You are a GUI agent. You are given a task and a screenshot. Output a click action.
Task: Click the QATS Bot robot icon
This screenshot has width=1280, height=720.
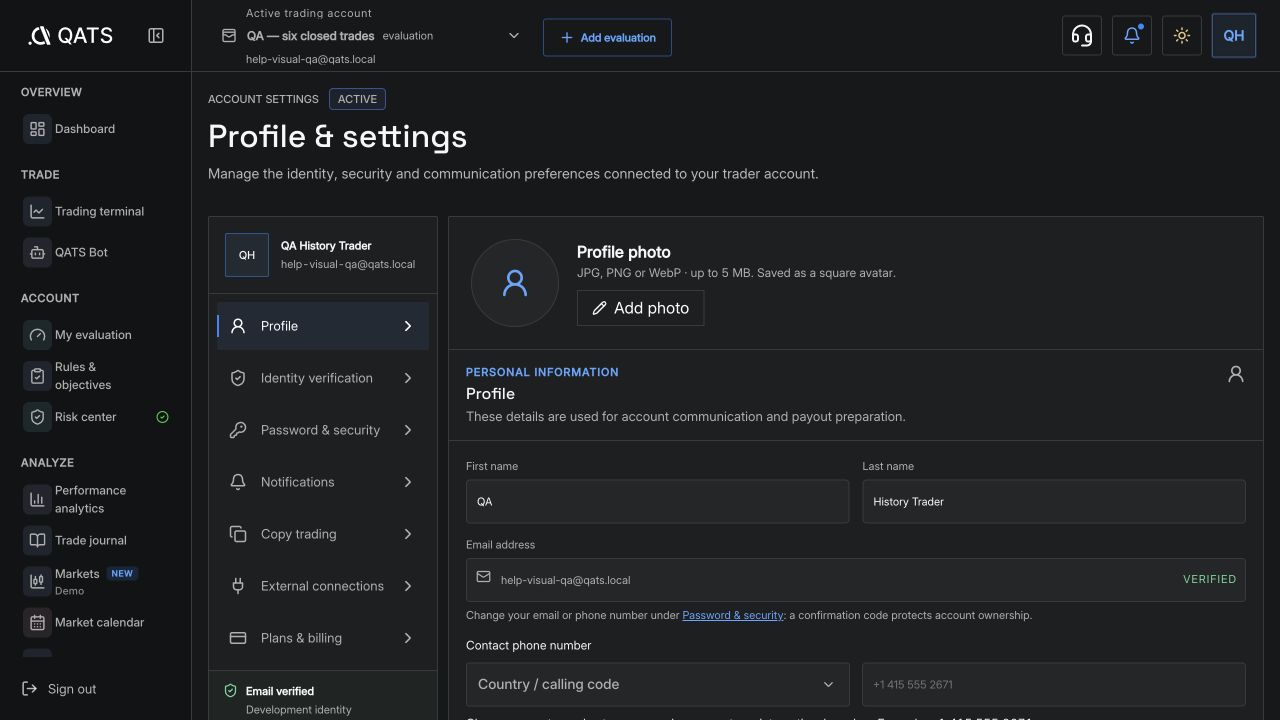click(x=37, y=253)
